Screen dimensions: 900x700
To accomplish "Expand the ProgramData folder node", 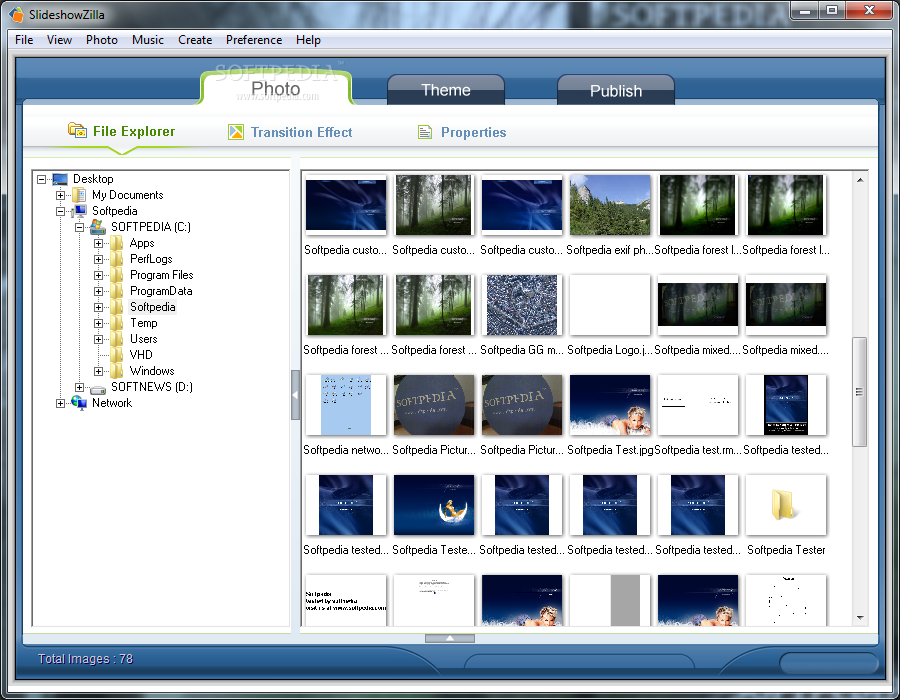I will click(98, 291).
